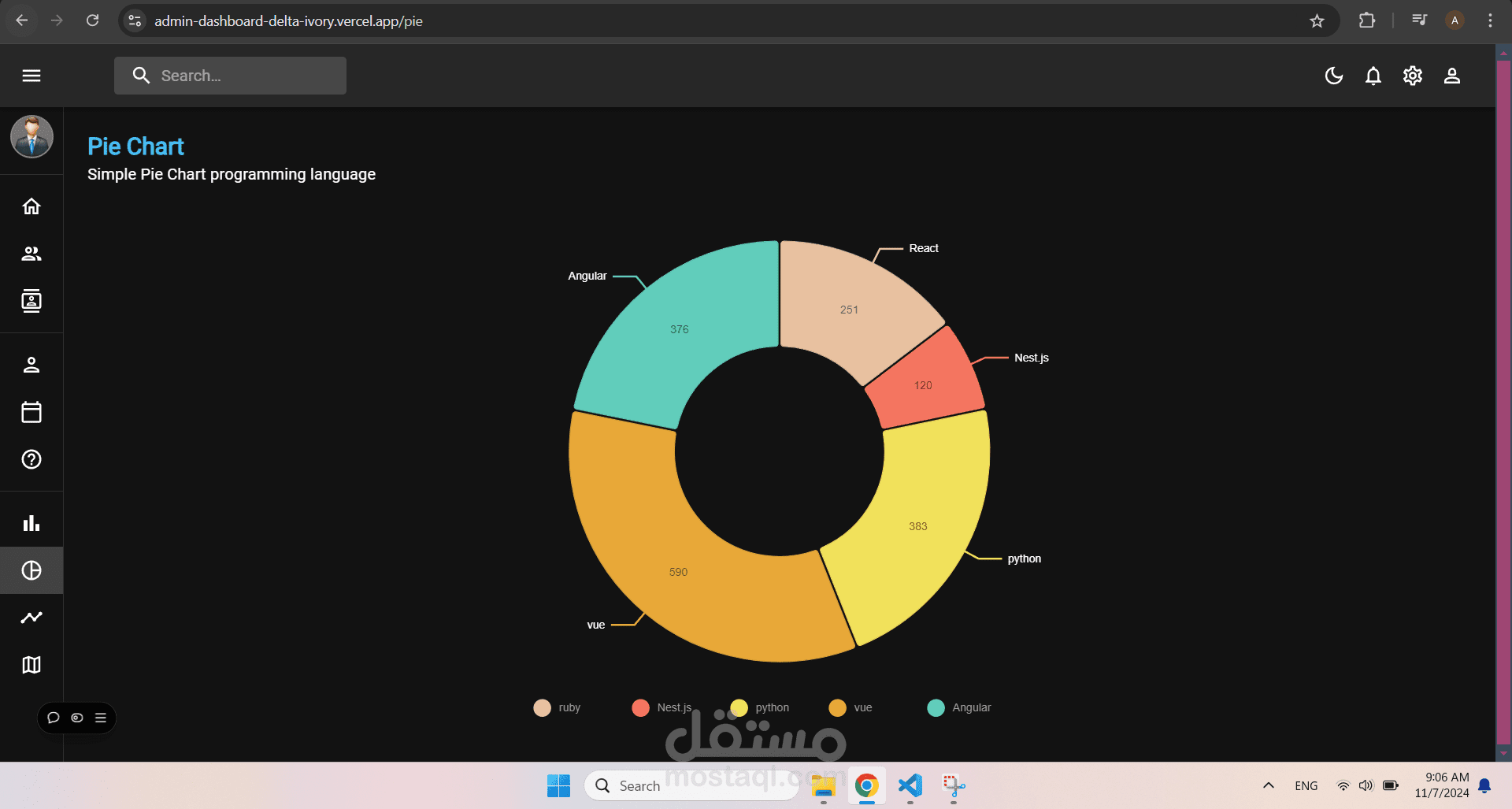The height and width of the screenshot is (809, 1512).
Task: Expand hidden system tray icons chevron
Action: [1268, 785]
